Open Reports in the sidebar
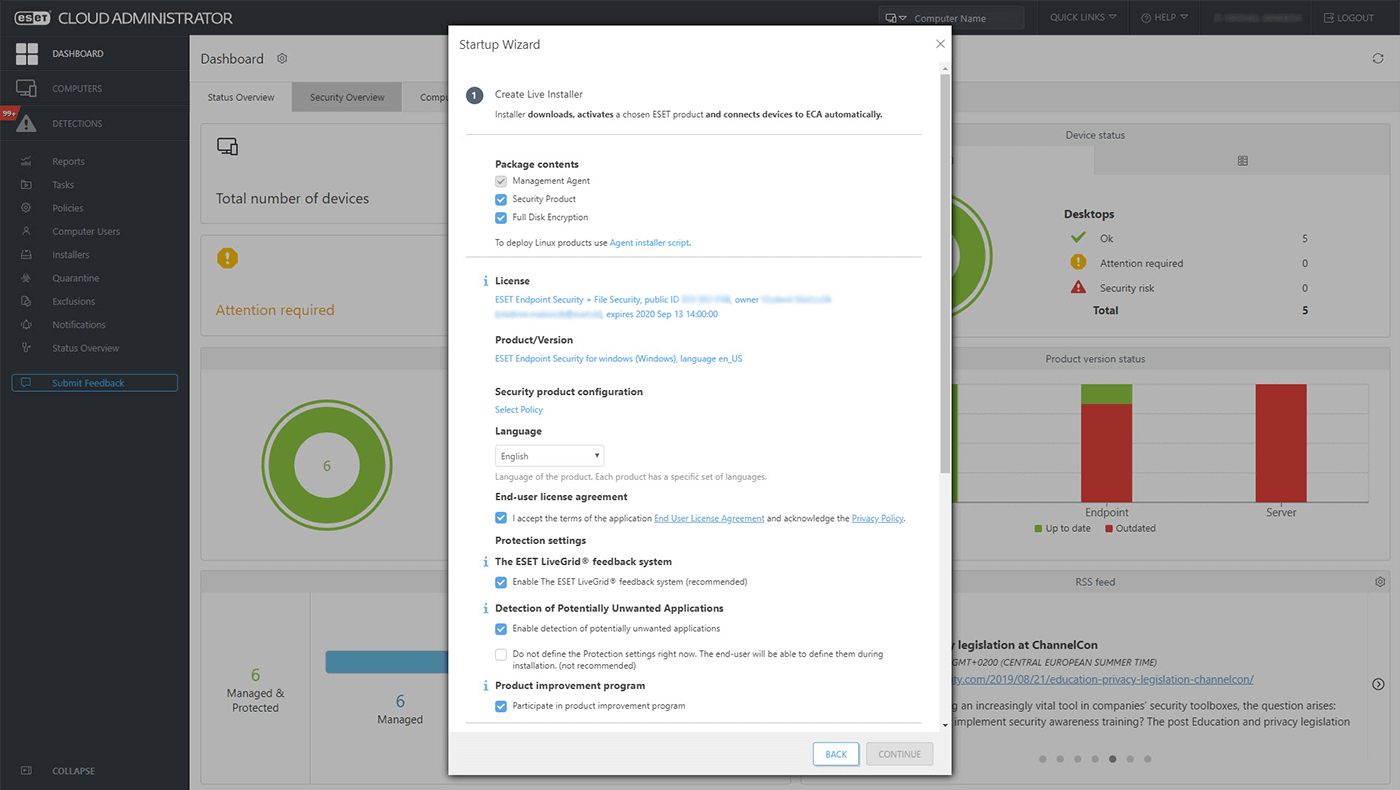Image resolution: width=1400 pixels, height=790 pixels. coord(68,162)
